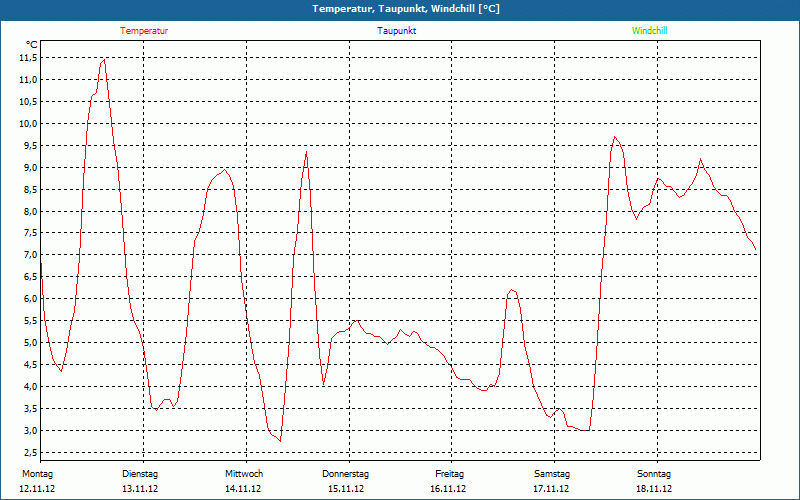Click the 9,0 y-axis value
The image size is (800, 500).
(x=30, y=167)
